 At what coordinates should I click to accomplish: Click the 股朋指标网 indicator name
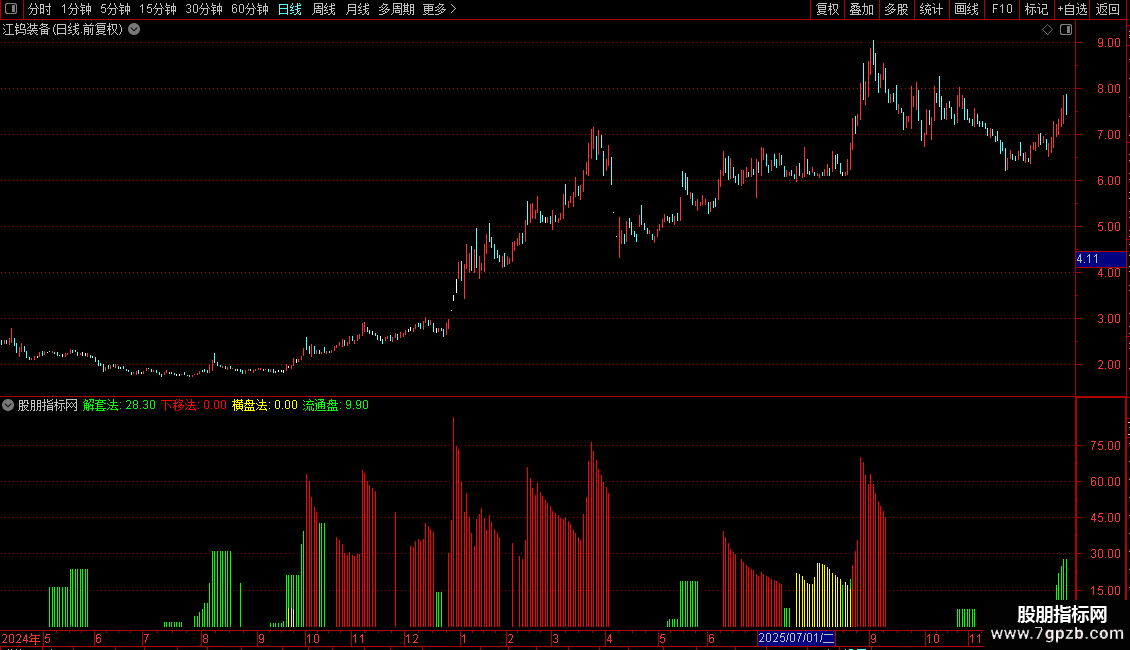point(48,405)
